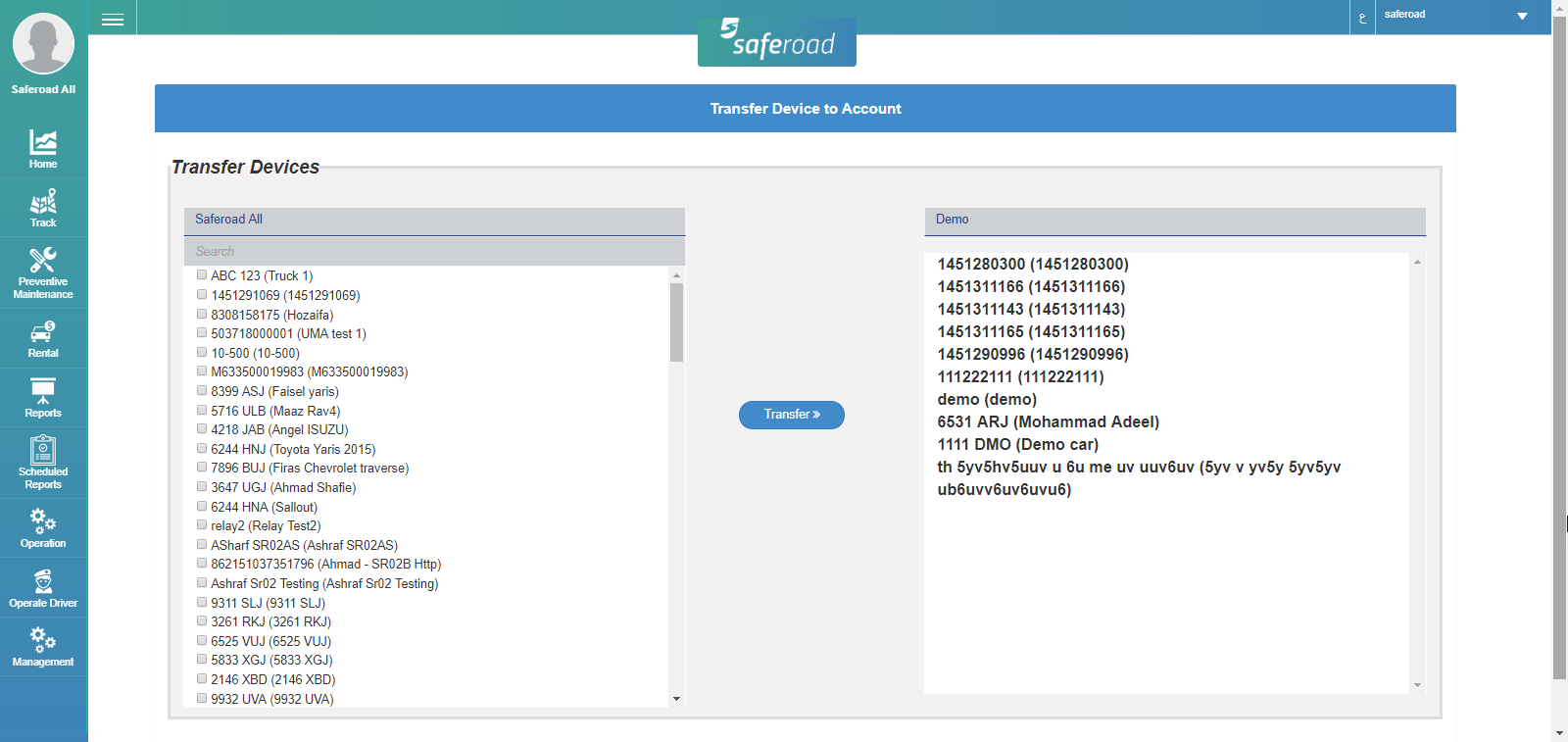
Task: Check the ASharf SR02AS box
Action: [202, 544]
